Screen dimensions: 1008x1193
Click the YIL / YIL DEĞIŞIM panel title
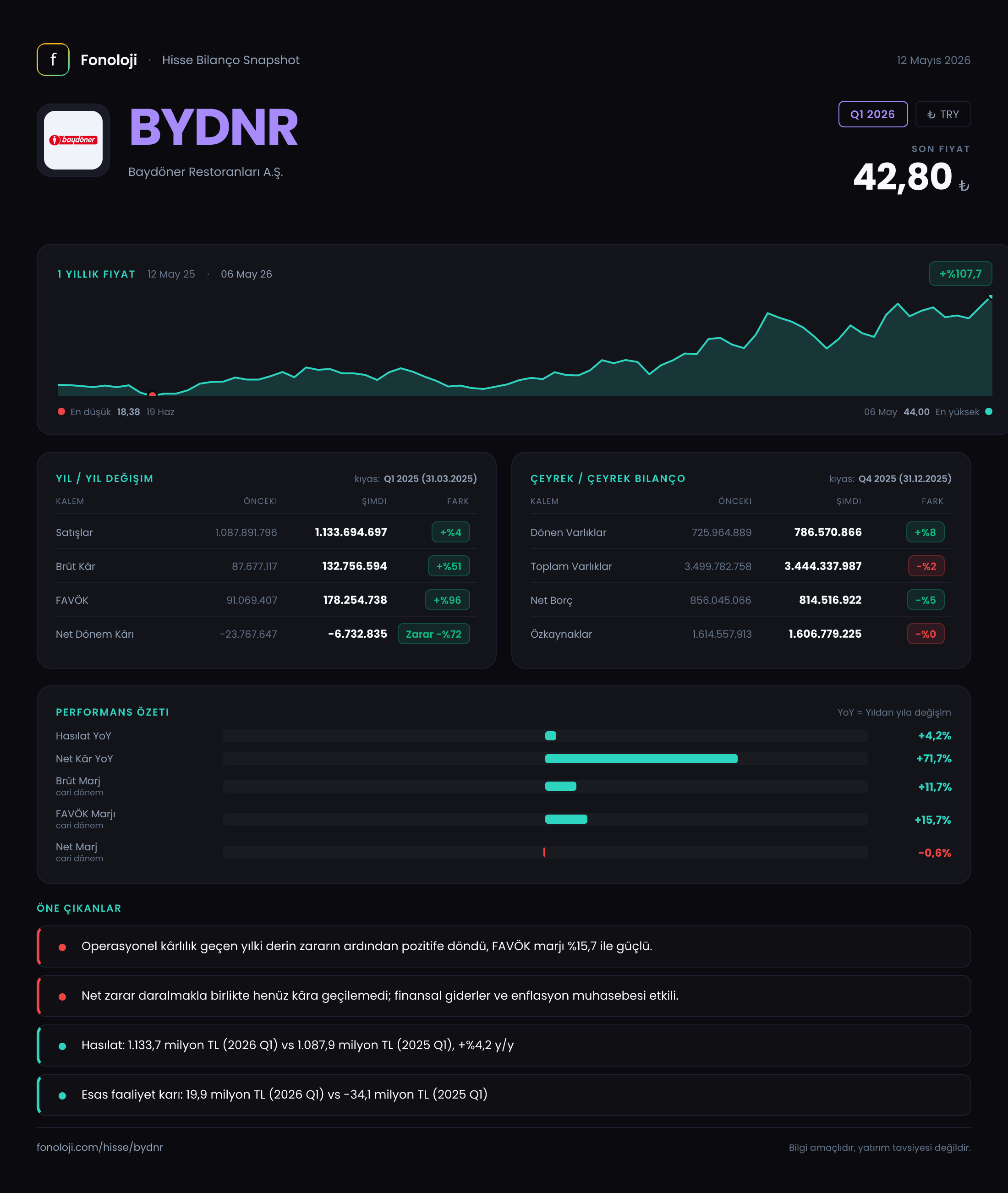(x=104, y=478)
